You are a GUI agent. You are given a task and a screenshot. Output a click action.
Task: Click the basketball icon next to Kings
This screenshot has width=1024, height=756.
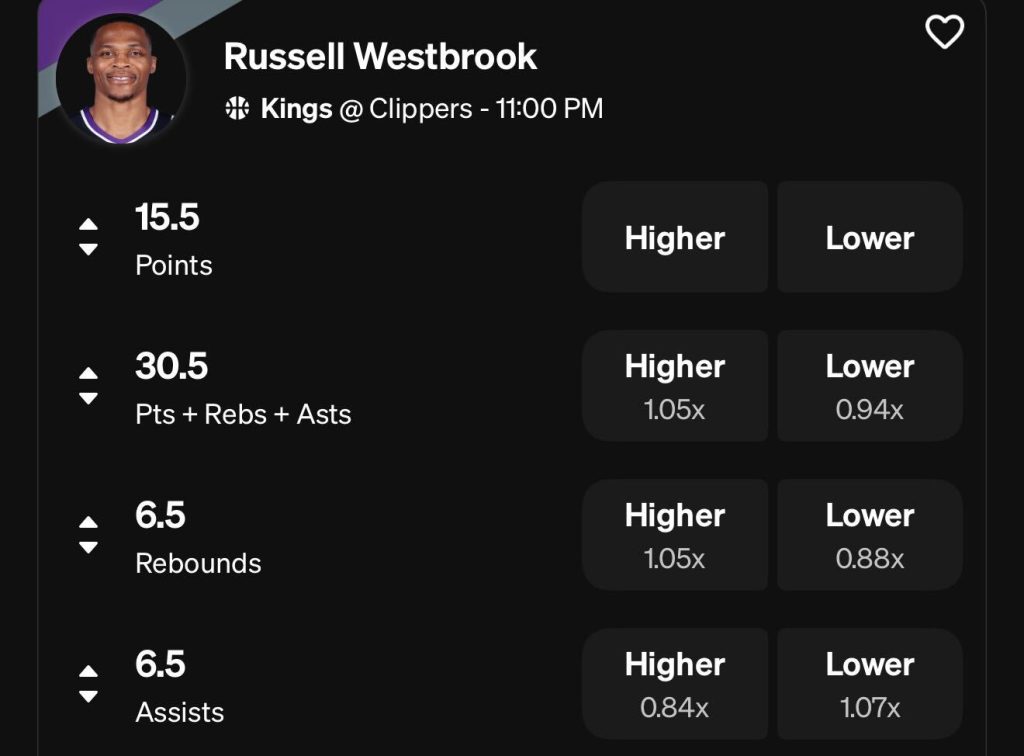pyautogui.click(x=237, y=109)
